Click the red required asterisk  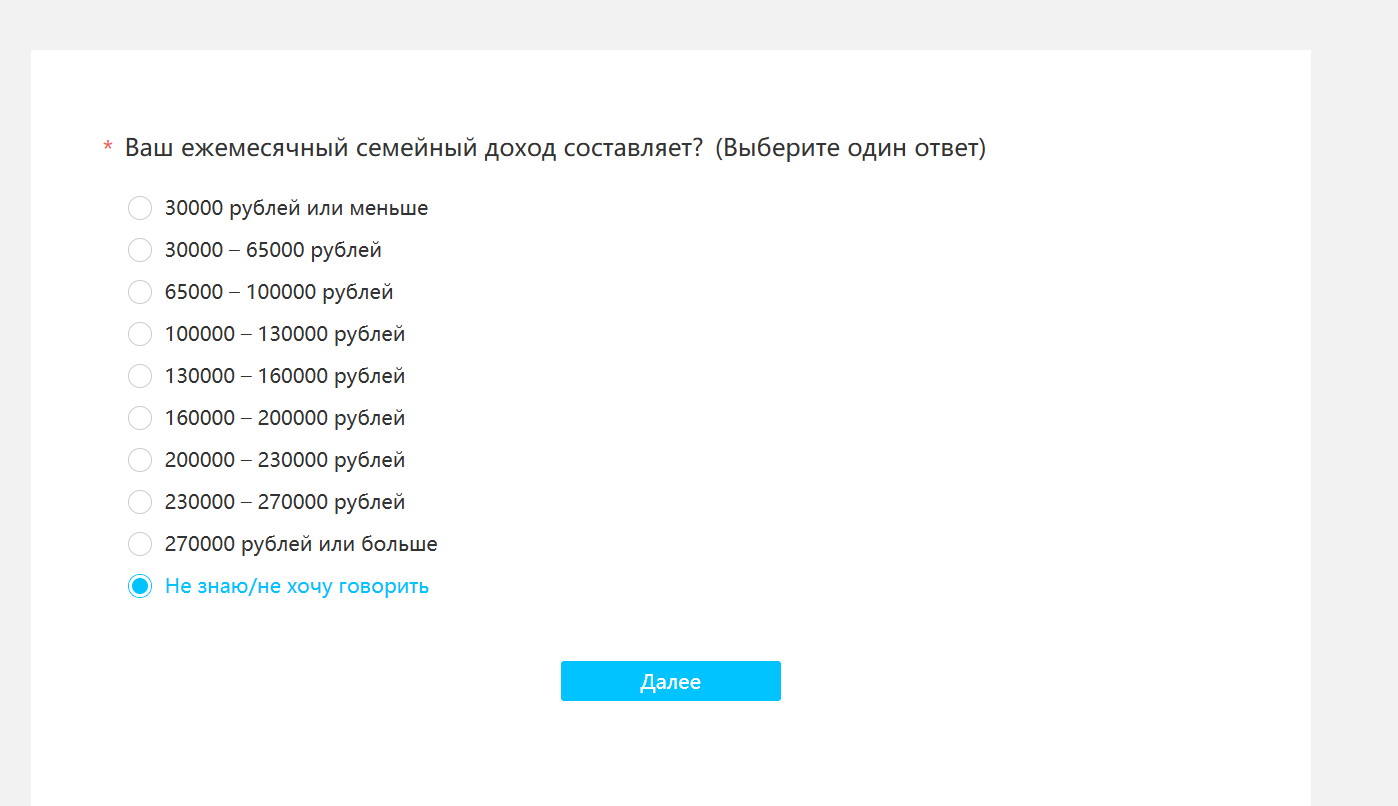(108, 148)
